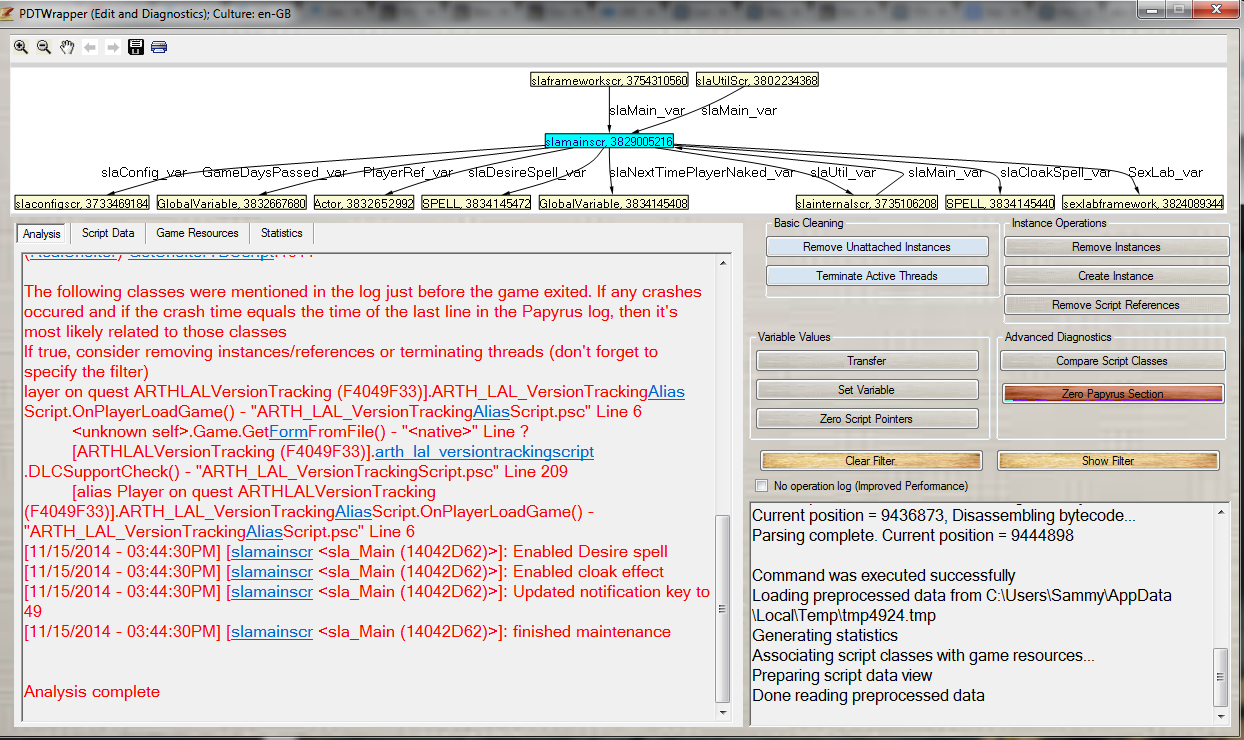Print the graph using printer icon

[159, 47]
